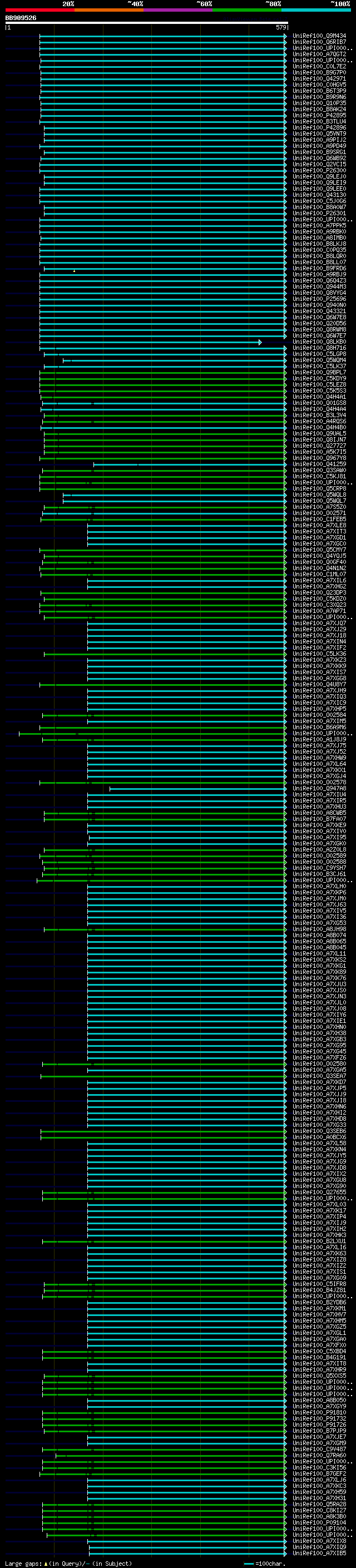This screenshot has height=1568, width=356.
Task: Select hit label UniRef100_Q9M434
Action: coord(319,36)
